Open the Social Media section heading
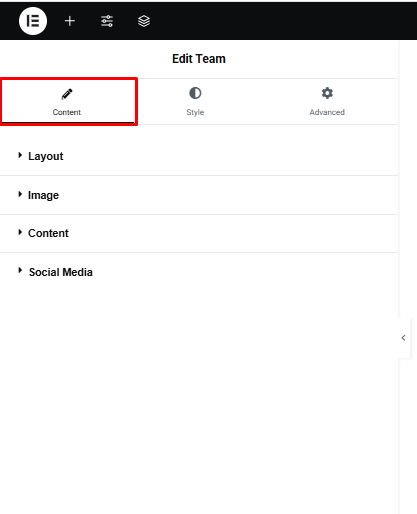417x514 pixels. tap(61, 272)
